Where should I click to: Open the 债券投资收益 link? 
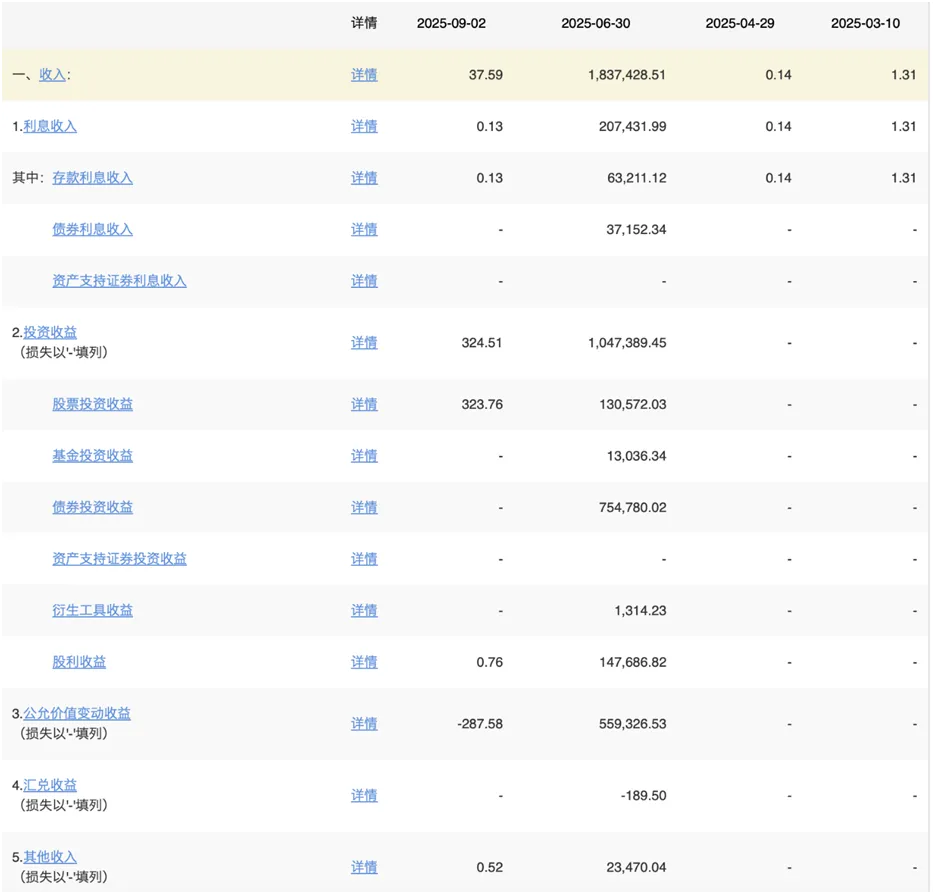tap(92, 508)
